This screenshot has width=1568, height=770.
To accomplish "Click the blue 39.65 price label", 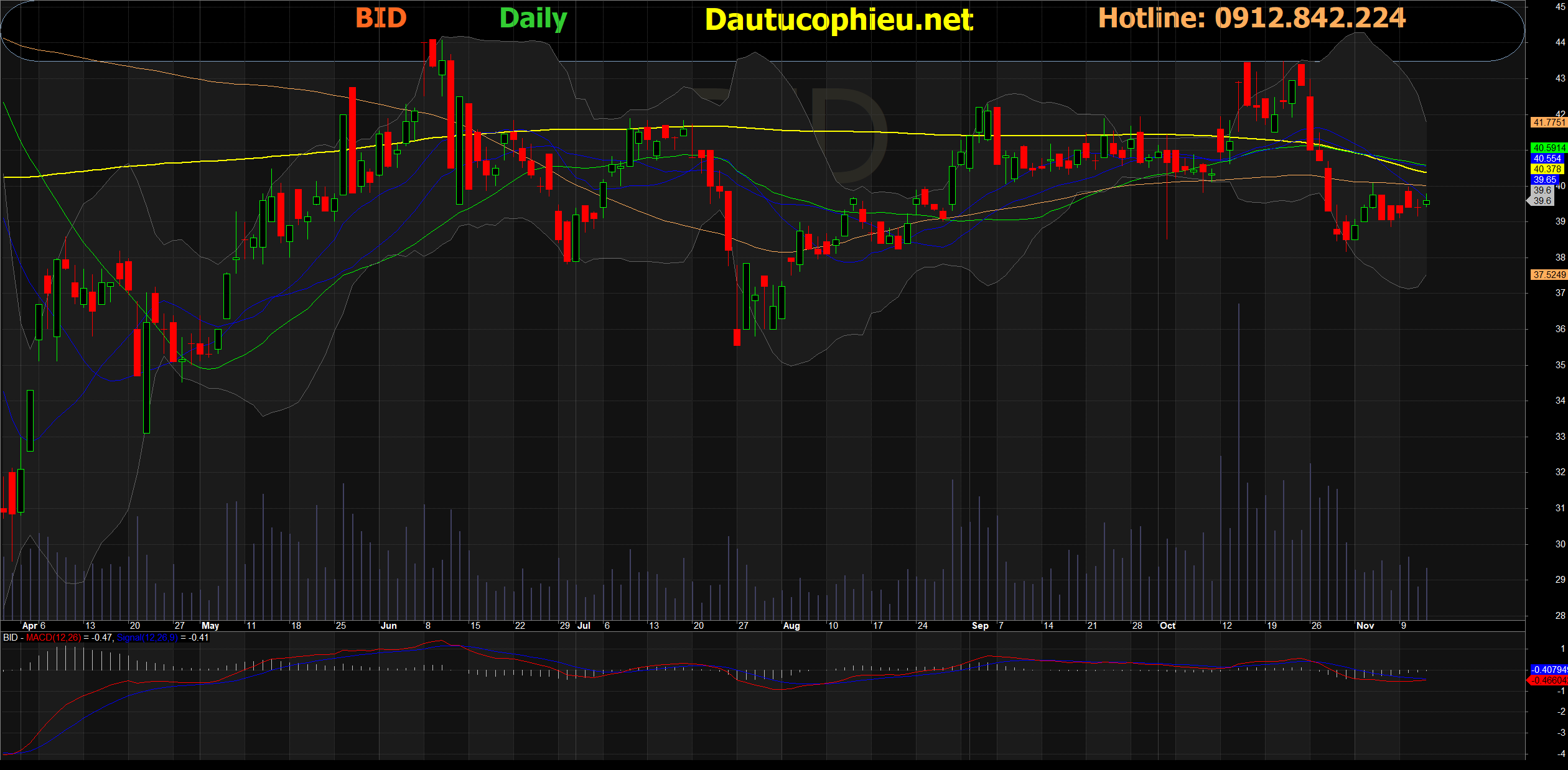I will 1544,180.
